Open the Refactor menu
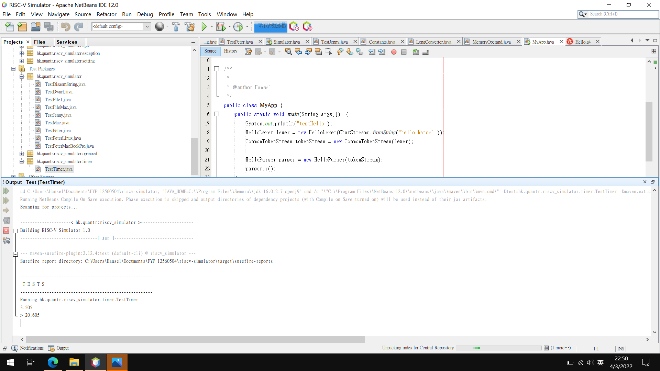This screenshot has width=660, height=371. pyautogui.click(x=106, y=14)
